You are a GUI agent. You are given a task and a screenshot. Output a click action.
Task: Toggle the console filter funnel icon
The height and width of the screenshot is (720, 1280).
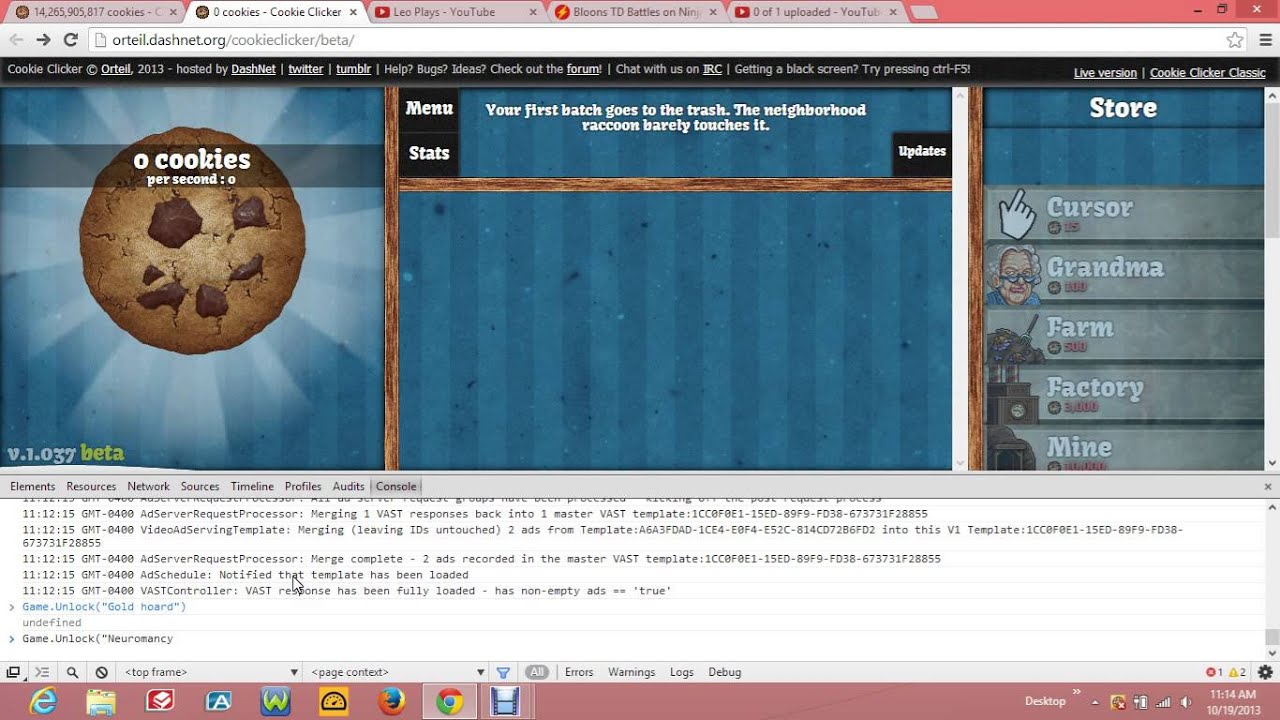[503, 672]
